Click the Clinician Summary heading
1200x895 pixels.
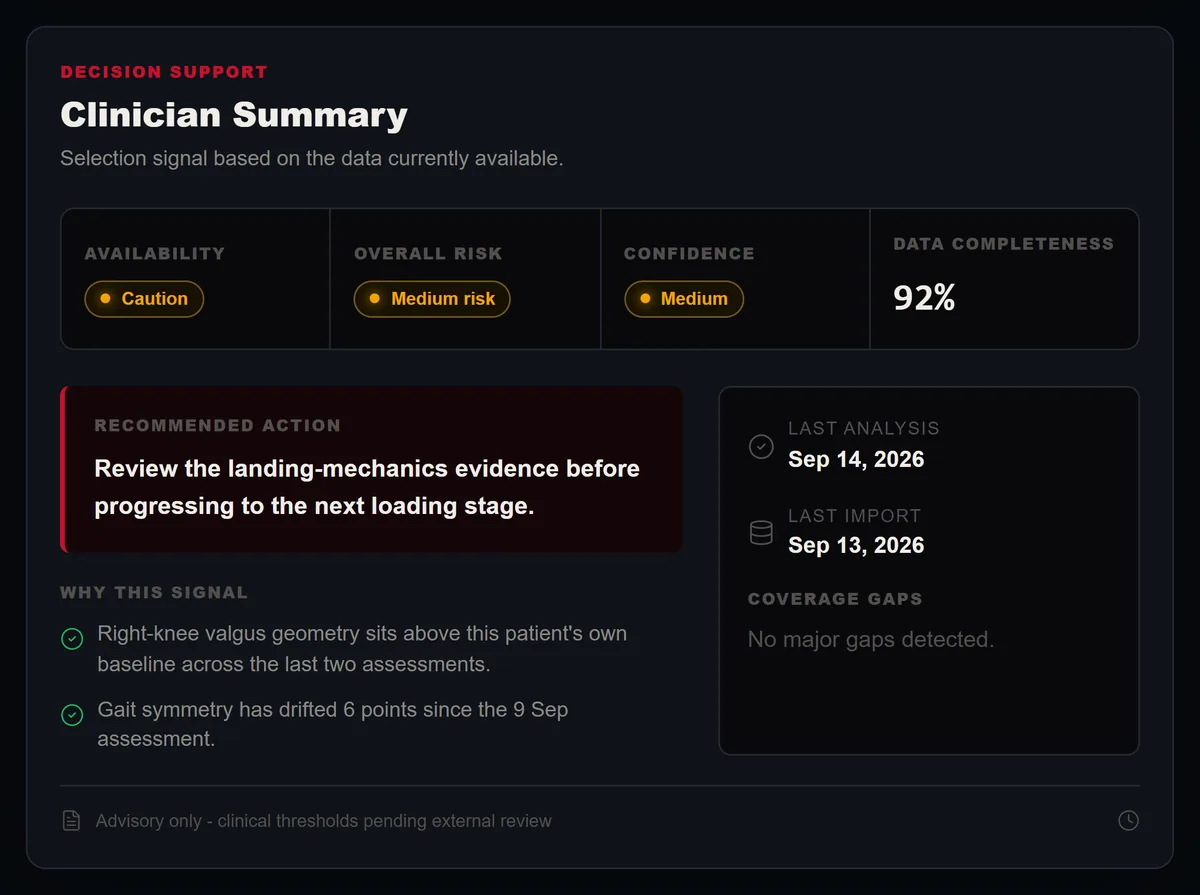(x=234, y=114)
